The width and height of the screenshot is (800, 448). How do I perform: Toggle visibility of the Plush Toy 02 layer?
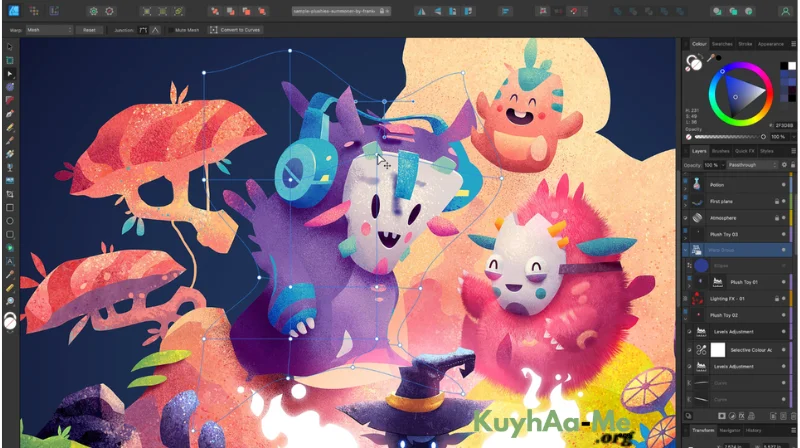pyautogui.click(x=784, y=315)
